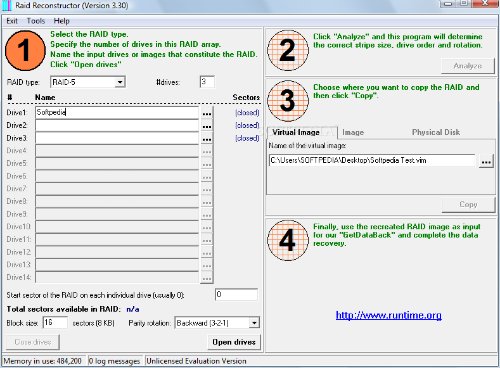Open the Exit menu
This screenshot has height=368, width=500.
(x=12, y=21)
